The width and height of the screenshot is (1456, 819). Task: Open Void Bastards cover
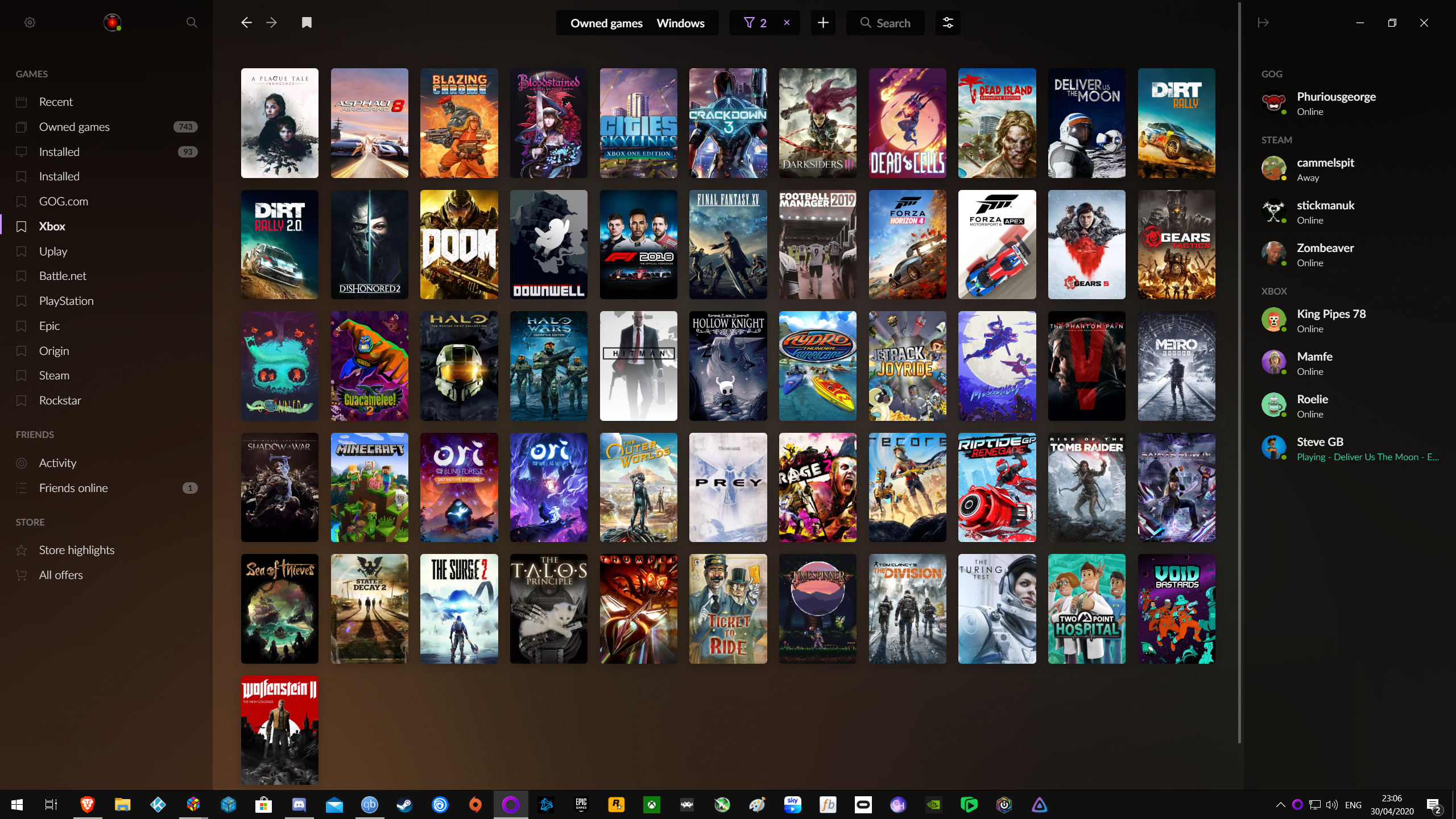(x=1176, y=609)
